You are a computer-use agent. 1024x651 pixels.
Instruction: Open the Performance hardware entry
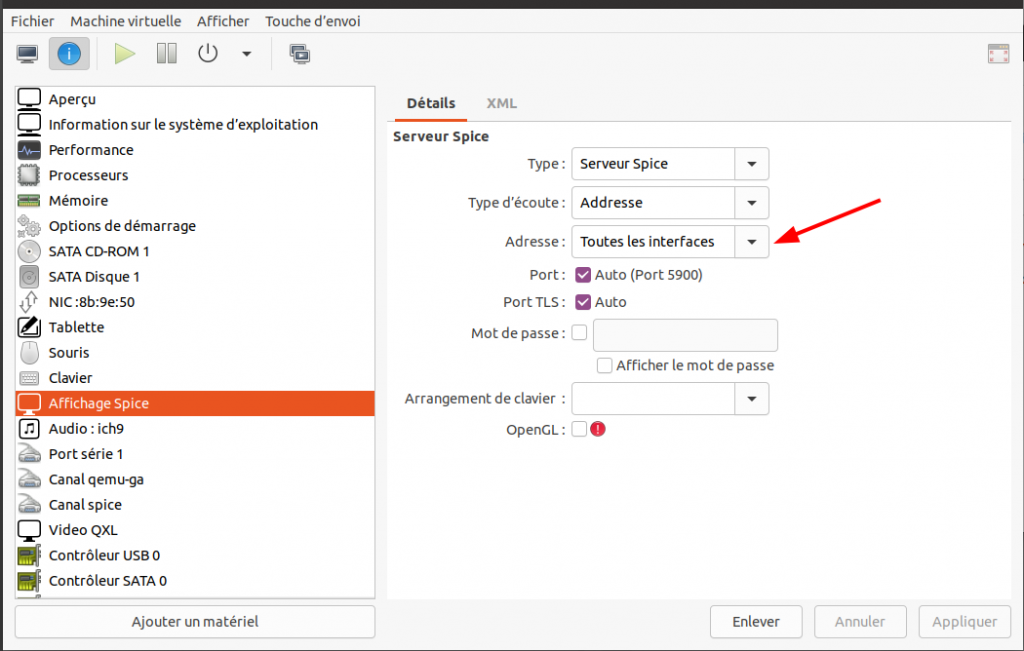tap(195, 150)
